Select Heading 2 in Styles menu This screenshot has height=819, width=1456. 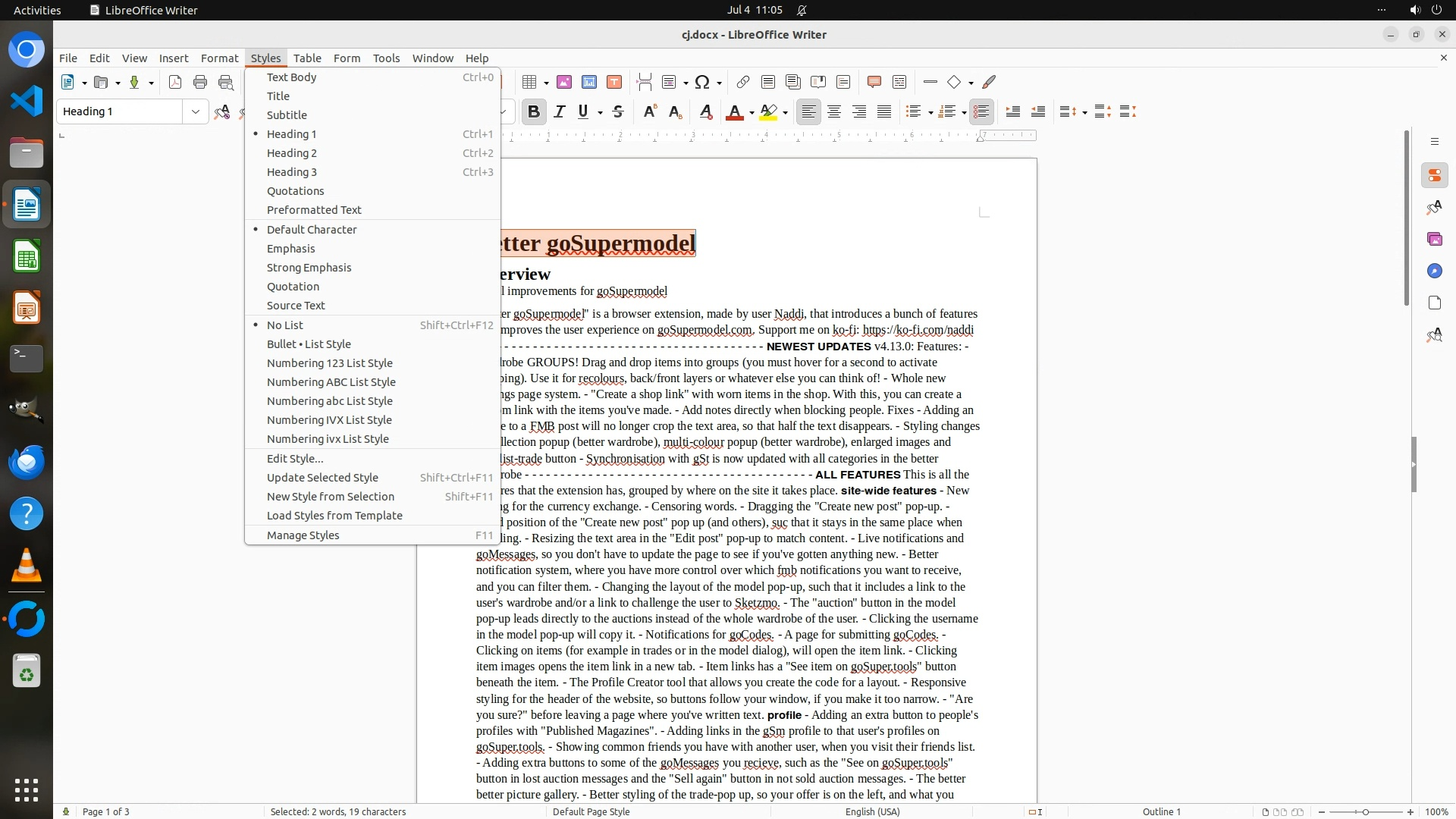point(292,153)
